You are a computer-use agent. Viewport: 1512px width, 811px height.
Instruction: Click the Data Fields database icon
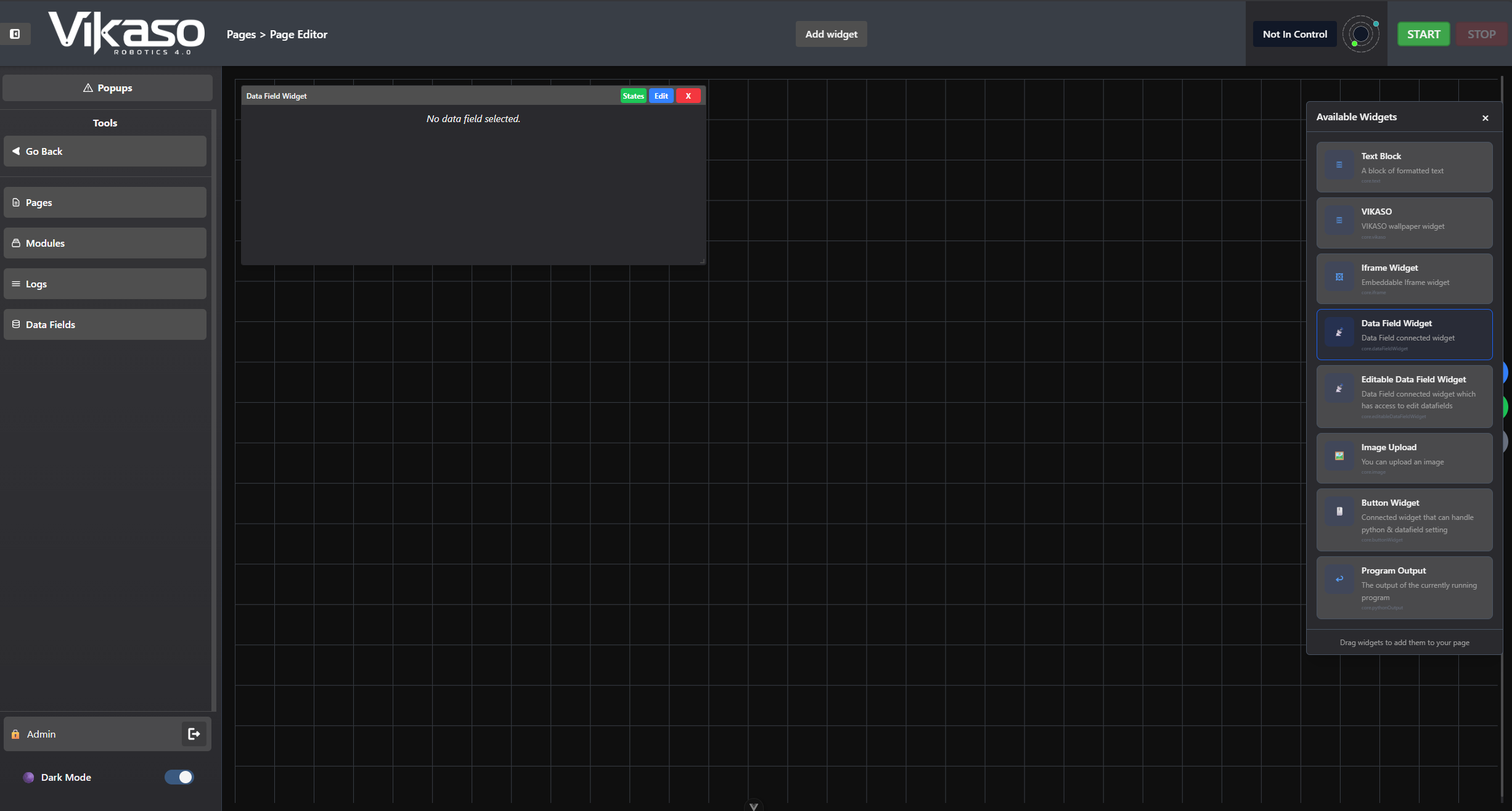[16, 324]
